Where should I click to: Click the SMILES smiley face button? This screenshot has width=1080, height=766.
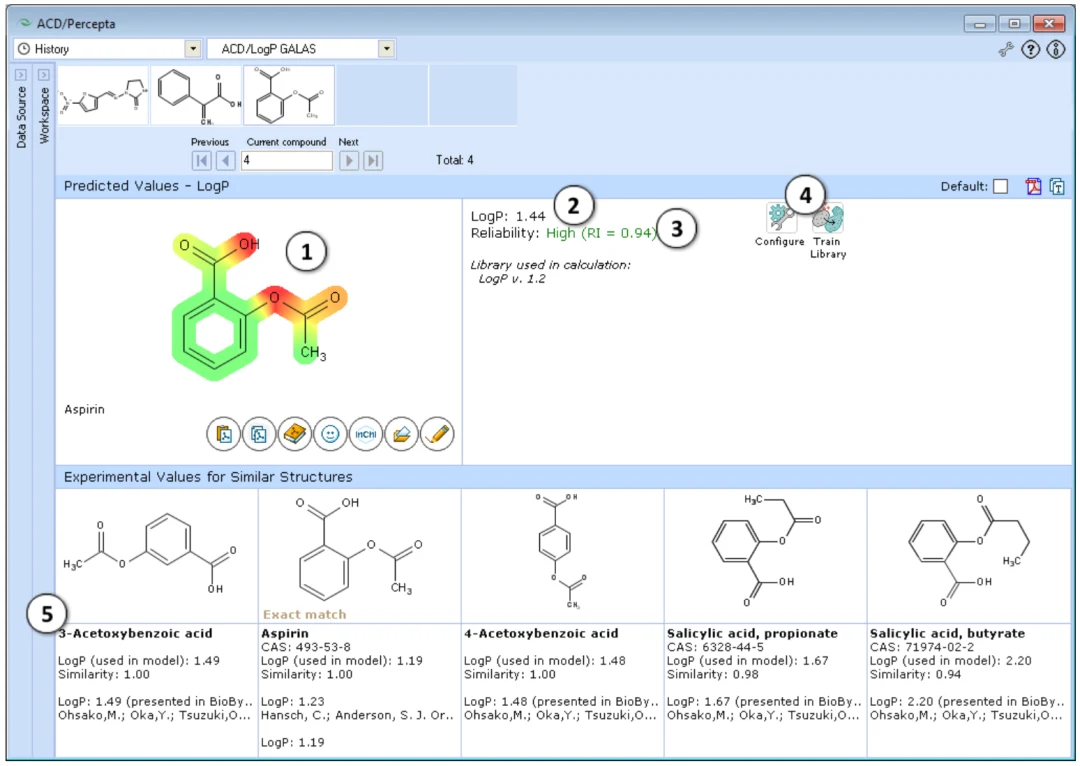pos(331,434)
